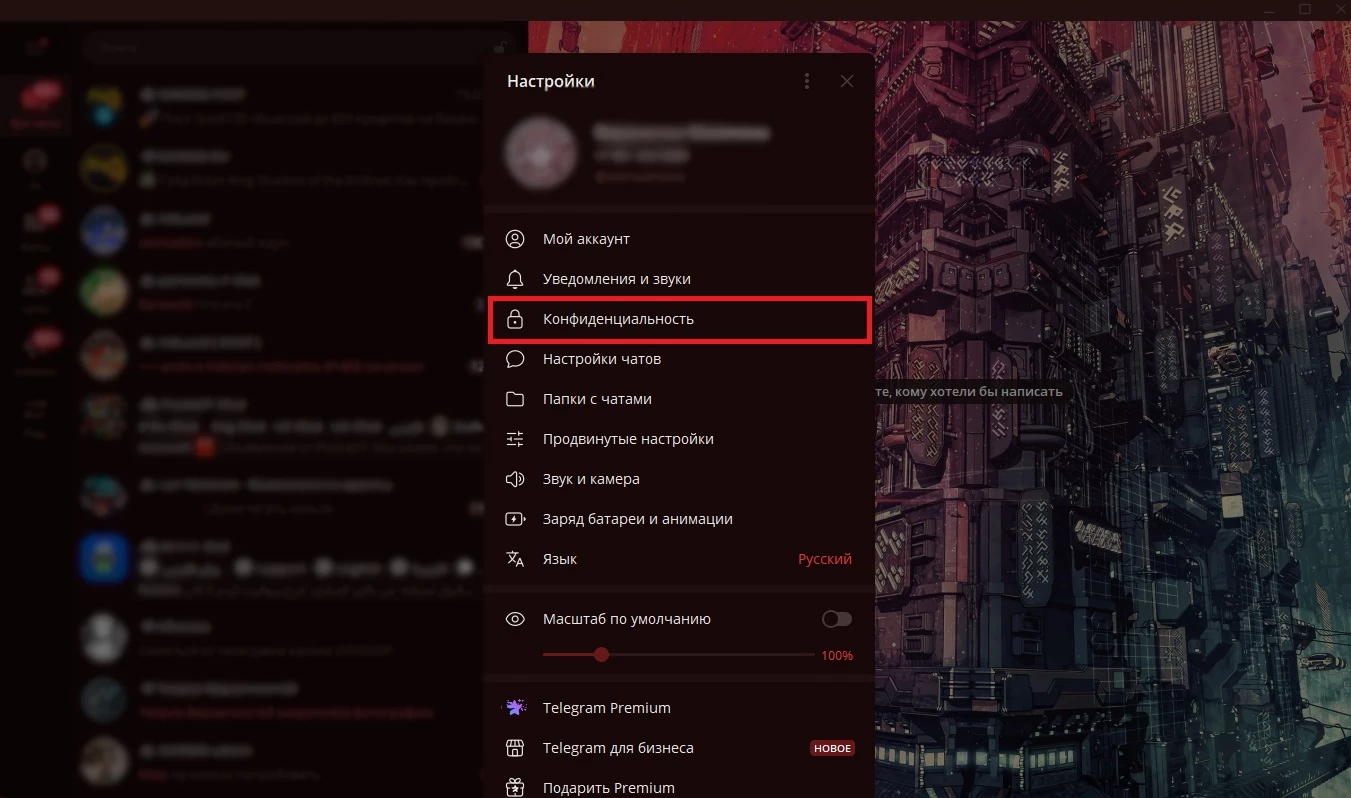Open the Язык language setting row

coord(679,559)
